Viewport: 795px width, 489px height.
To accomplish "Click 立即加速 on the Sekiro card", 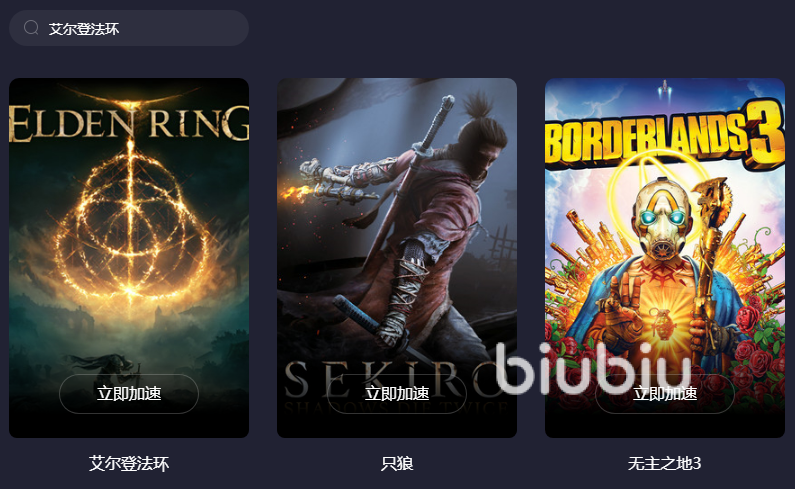I will (397, 394).
